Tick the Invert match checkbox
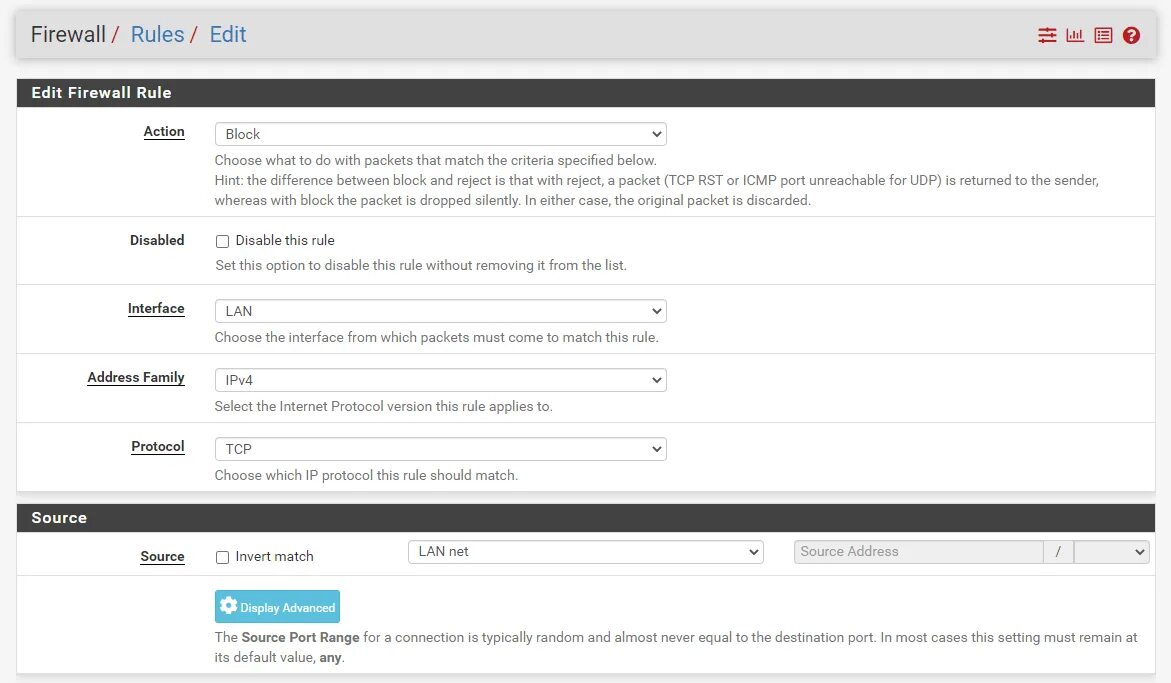The height and width of the screenshot is (683, 1171). tap(223, 557)
